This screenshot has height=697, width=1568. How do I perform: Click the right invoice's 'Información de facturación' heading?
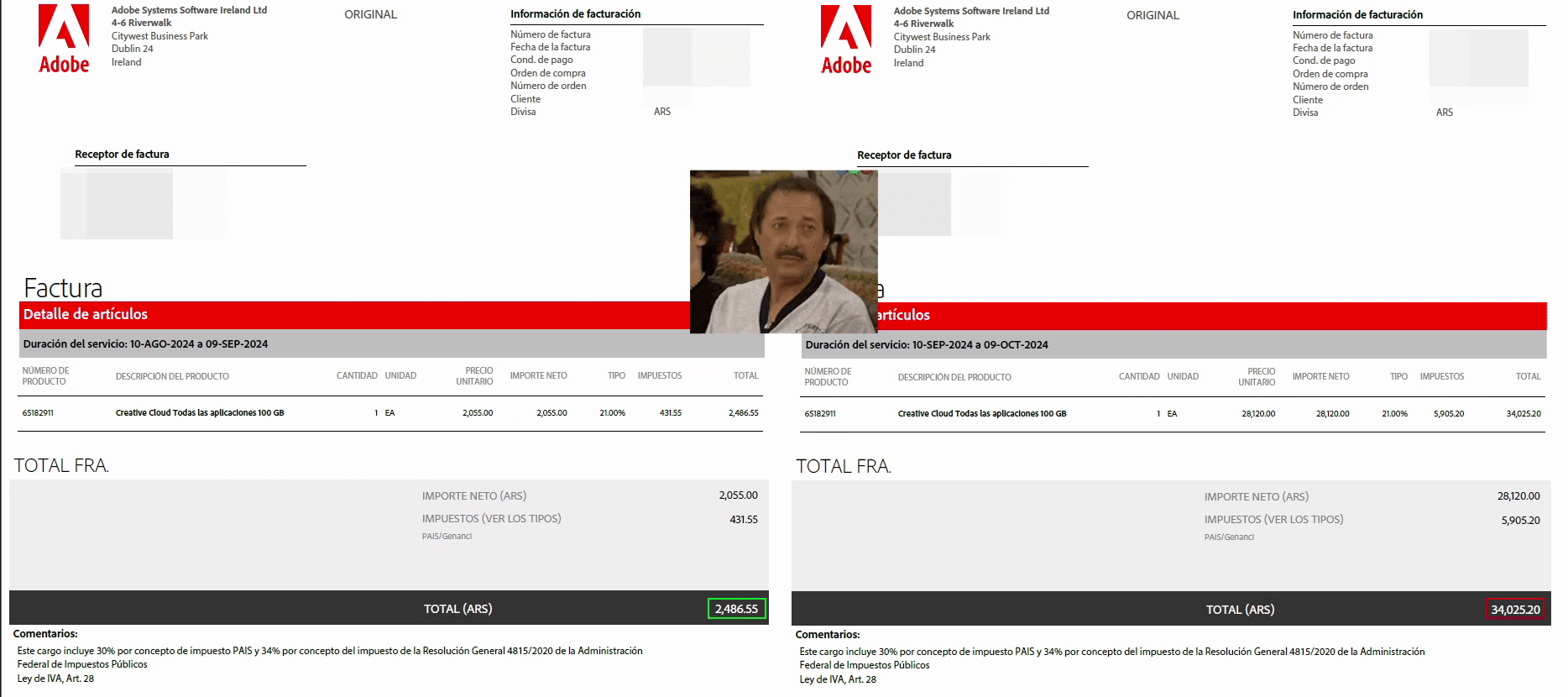(x=1358, y=15)
